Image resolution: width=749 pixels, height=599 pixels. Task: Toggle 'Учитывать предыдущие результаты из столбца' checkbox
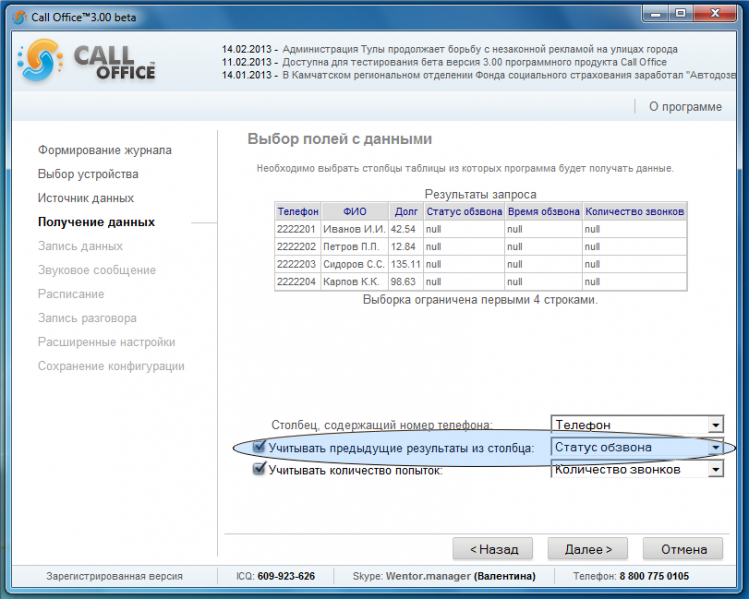point(258,447)
